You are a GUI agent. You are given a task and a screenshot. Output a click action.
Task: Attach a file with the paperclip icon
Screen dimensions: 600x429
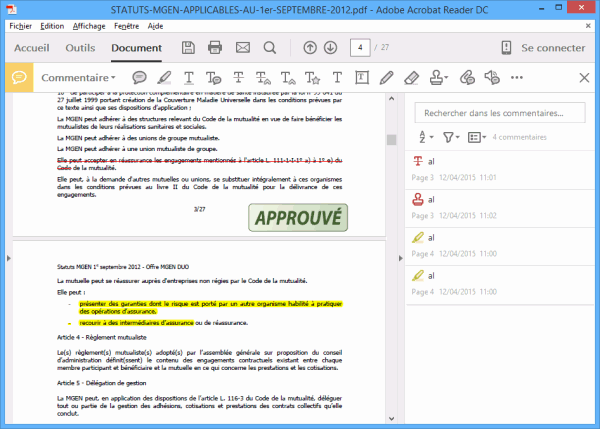coord(467,78)
